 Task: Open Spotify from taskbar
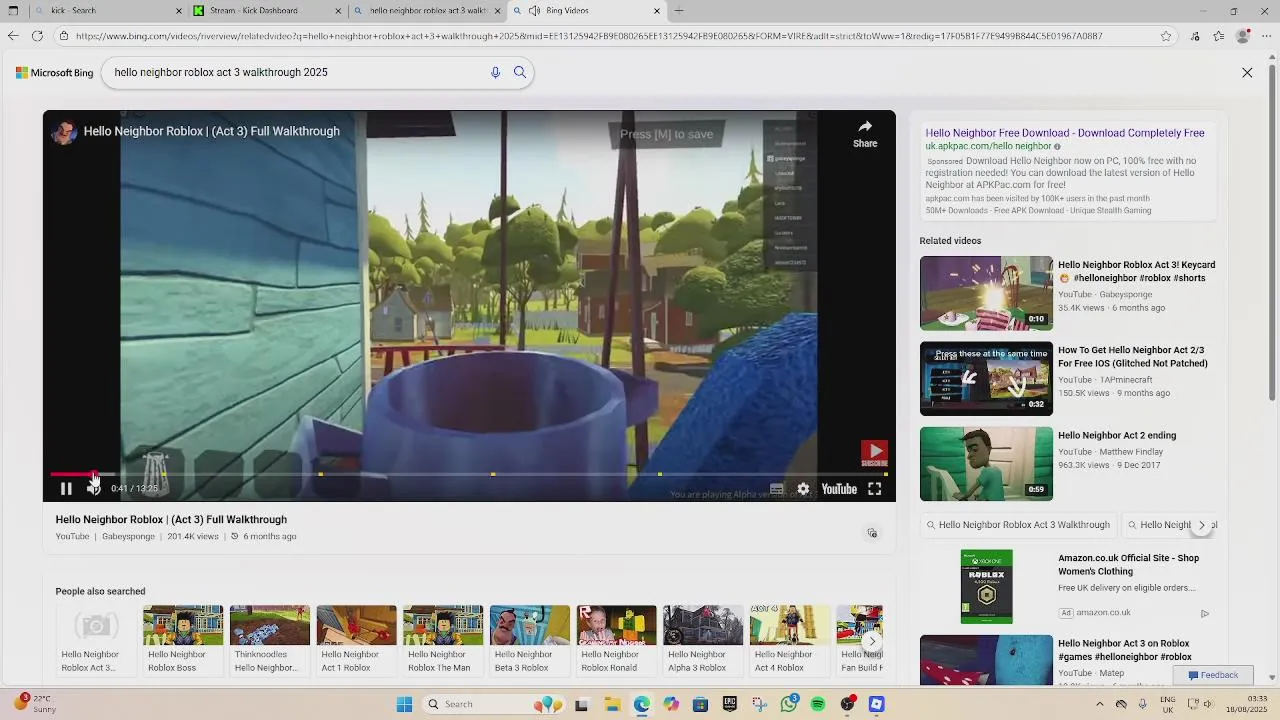[818, 704]
